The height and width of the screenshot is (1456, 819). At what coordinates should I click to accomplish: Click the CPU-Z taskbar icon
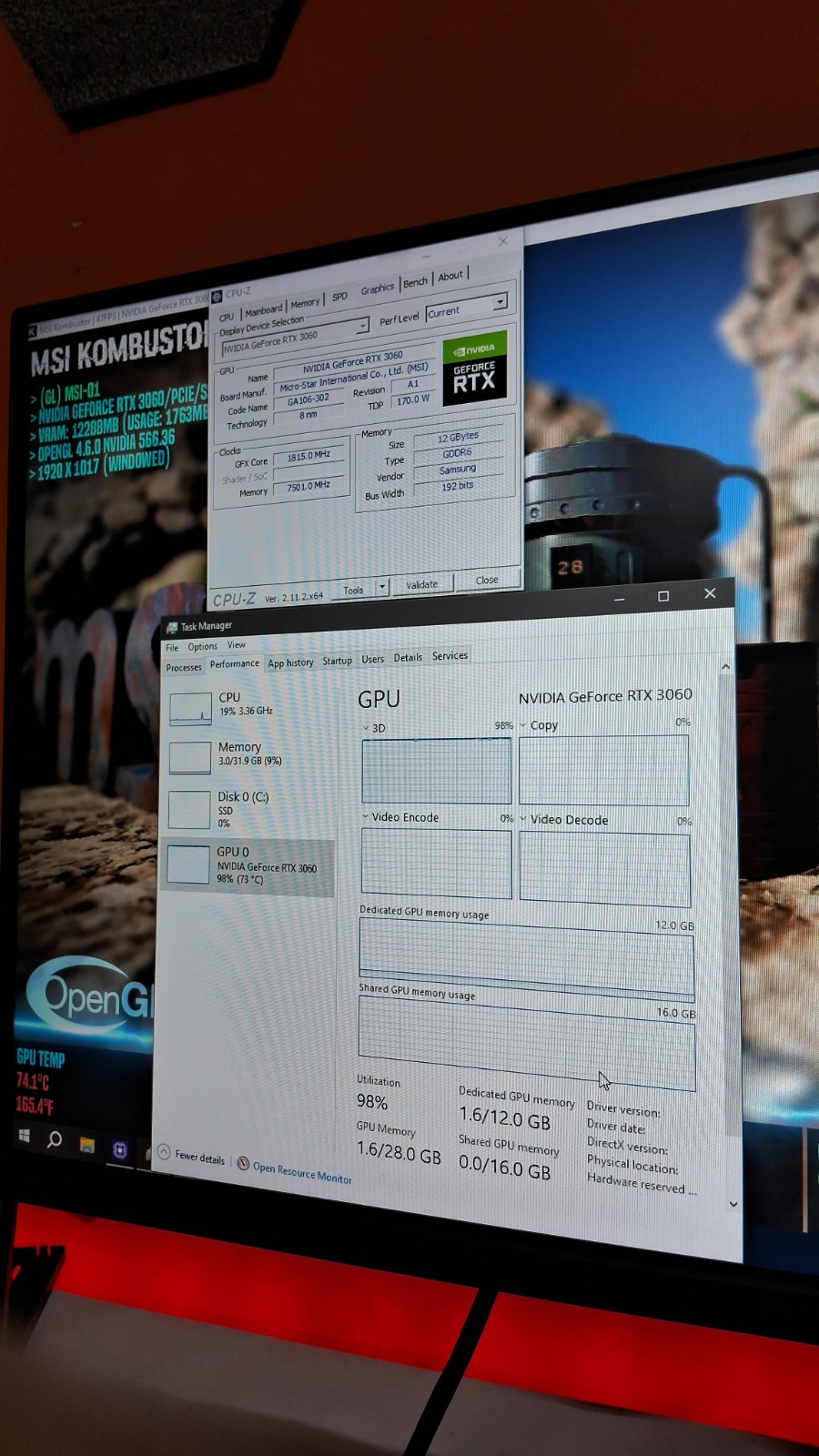pyautogui.click(x=119, y=1150)
